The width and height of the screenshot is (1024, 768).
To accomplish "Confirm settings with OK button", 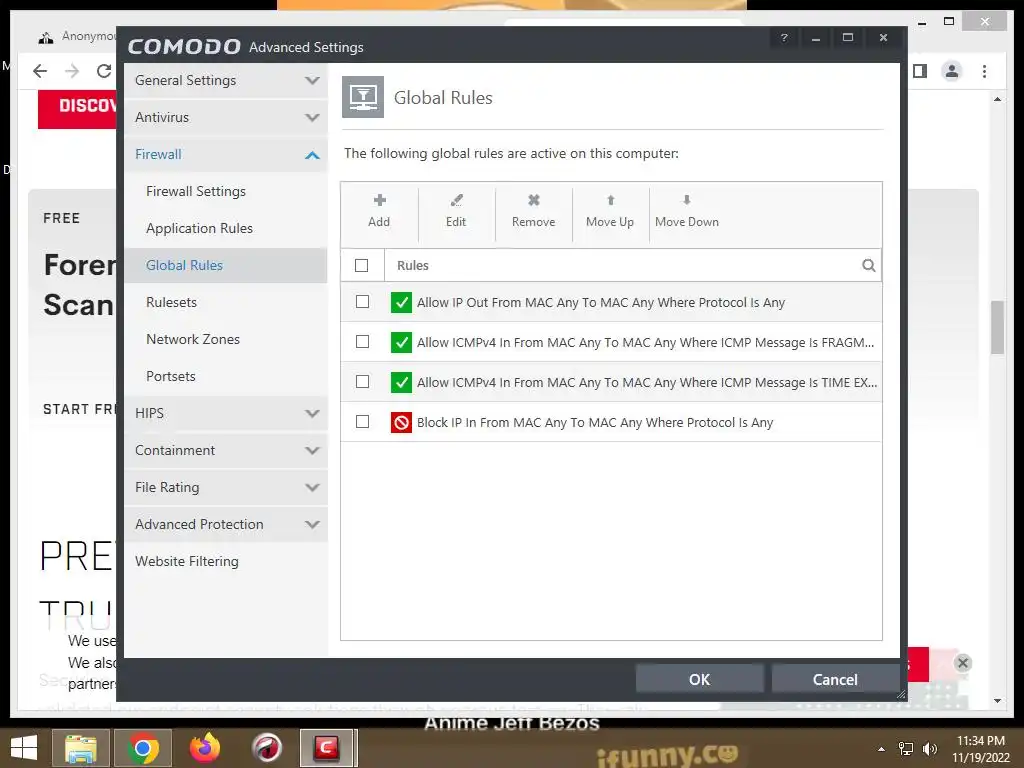I will point(699,679).
